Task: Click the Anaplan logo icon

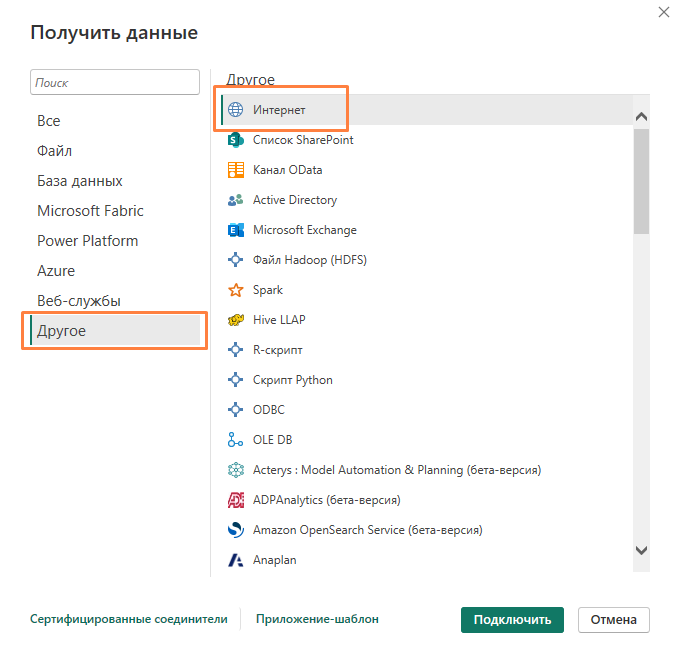Action: pyautogui.click(x=236, y=560)
